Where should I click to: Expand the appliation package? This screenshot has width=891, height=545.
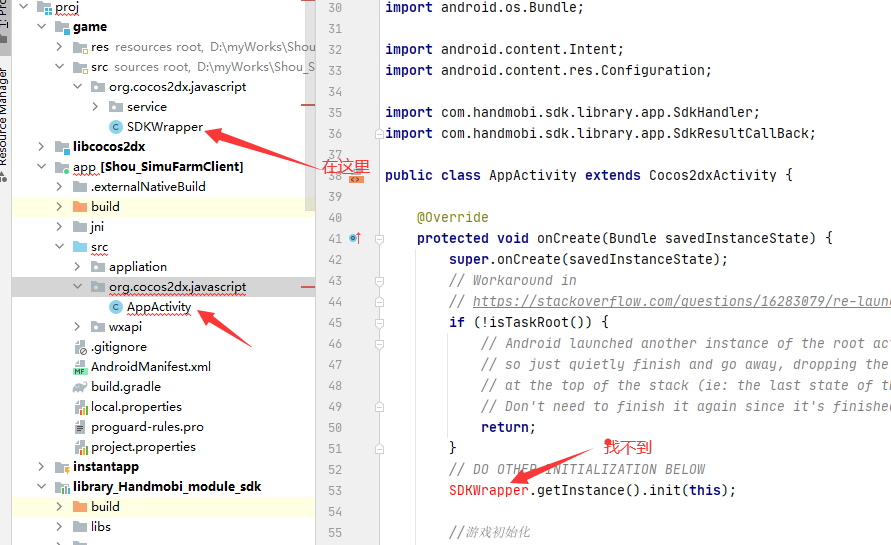(78, 267)
